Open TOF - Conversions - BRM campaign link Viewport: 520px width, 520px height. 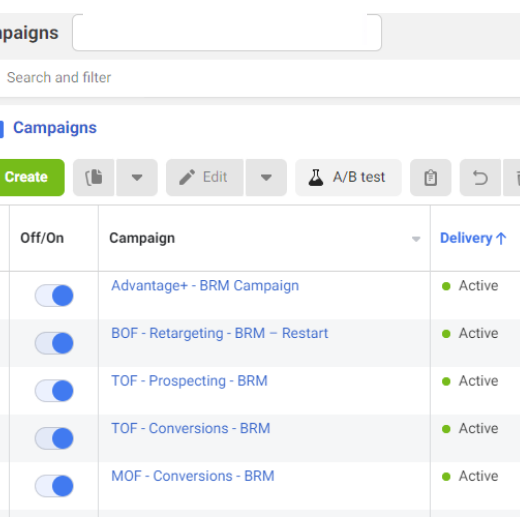(191, 428)
